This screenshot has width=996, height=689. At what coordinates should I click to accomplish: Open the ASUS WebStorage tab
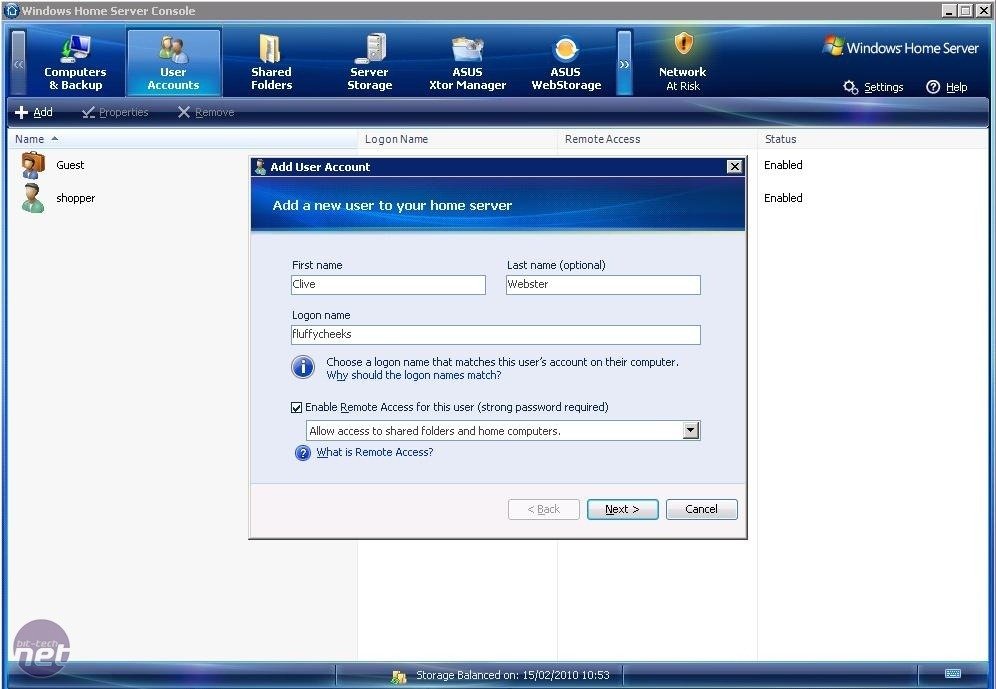point(566,62)
